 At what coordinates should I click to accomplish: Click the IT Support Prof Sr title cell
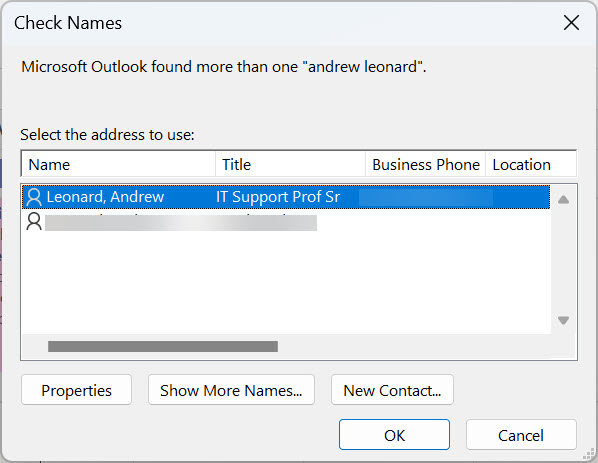coord(278,197)
